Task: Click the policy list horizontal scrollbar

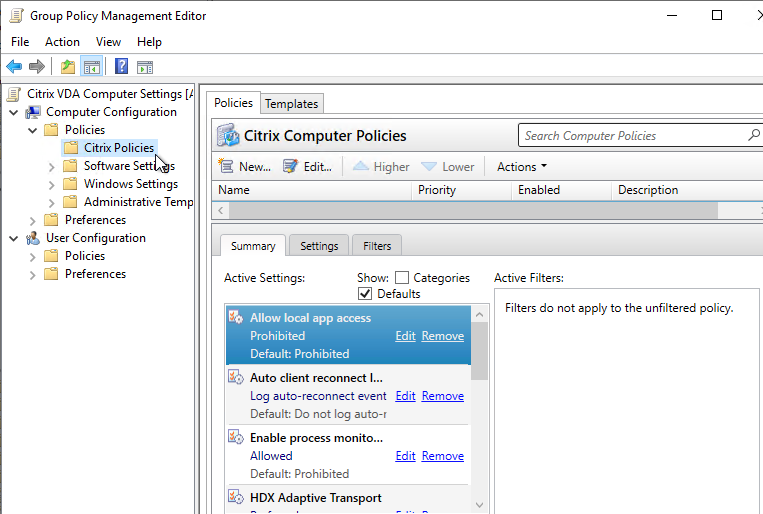Action: 473,210
